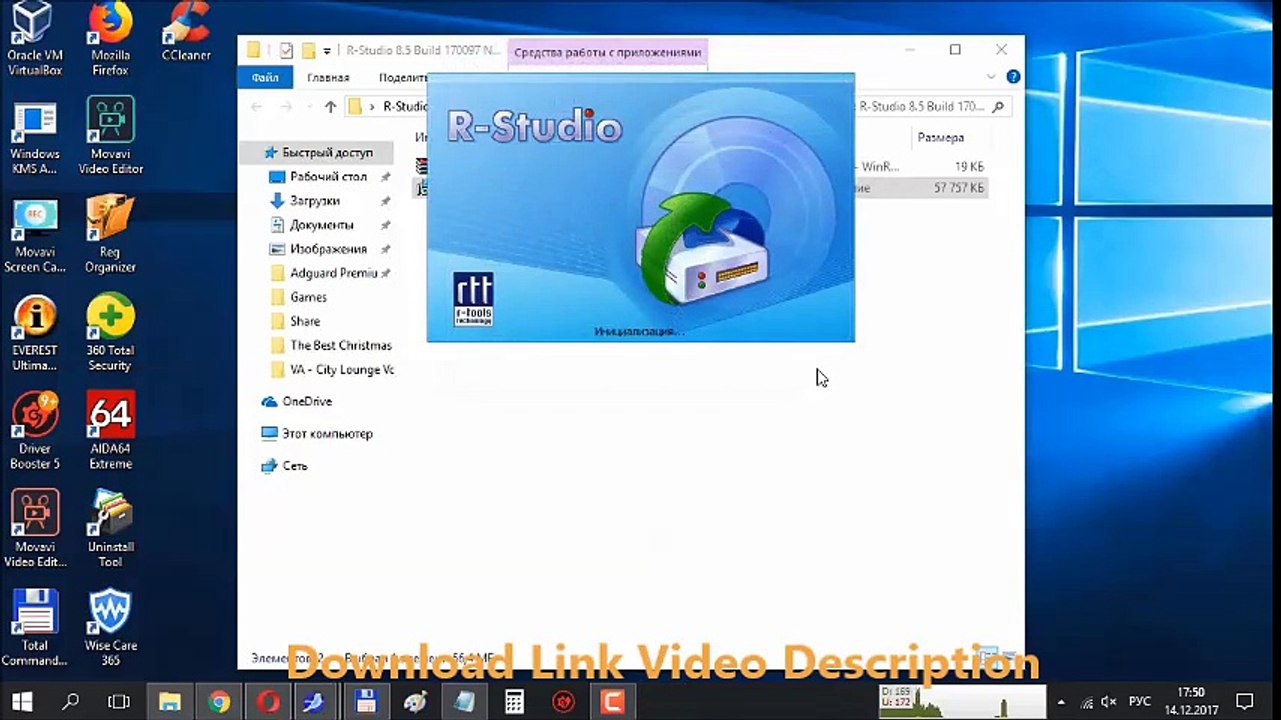Open the Quick Access Toolbar customize dropdown
This screenshot has width=1281, height=720.
(x=327, y=51)
